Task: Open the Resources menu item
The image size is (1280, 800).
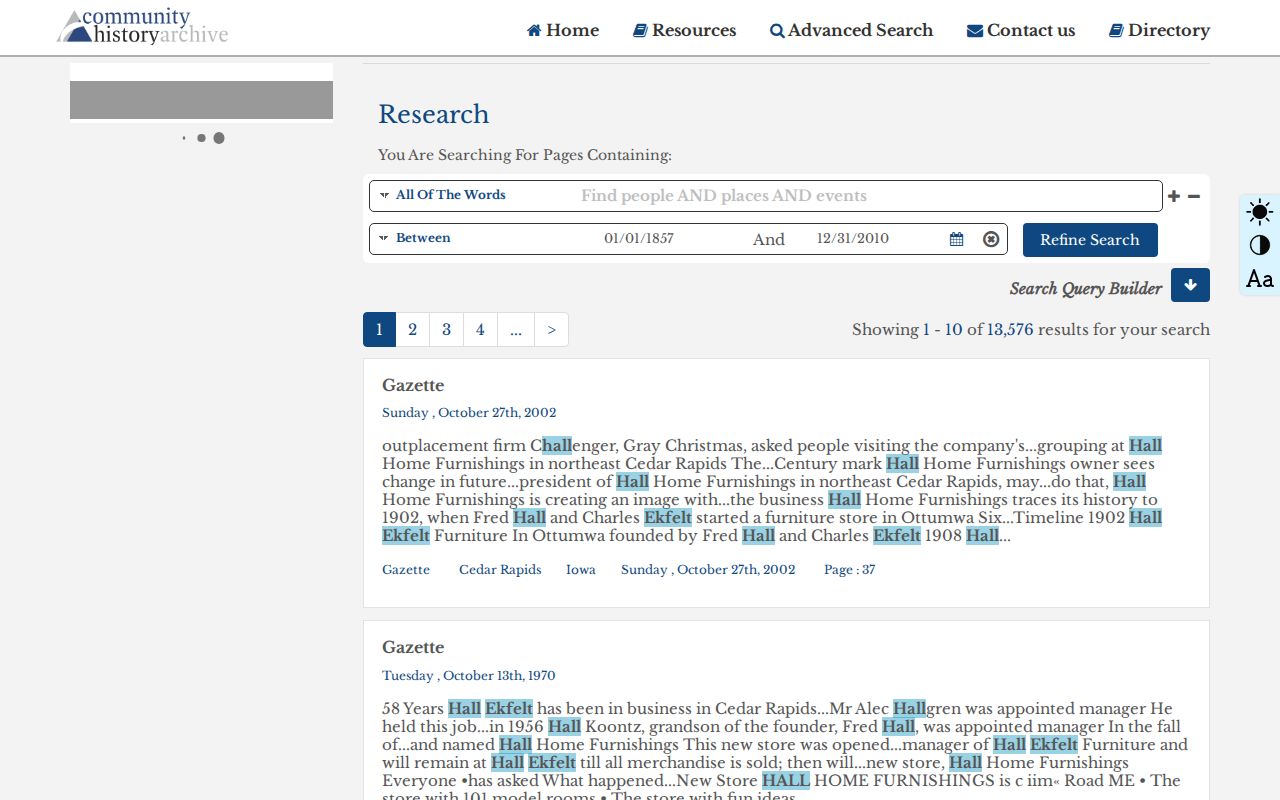Action: [x=685, y=30]
